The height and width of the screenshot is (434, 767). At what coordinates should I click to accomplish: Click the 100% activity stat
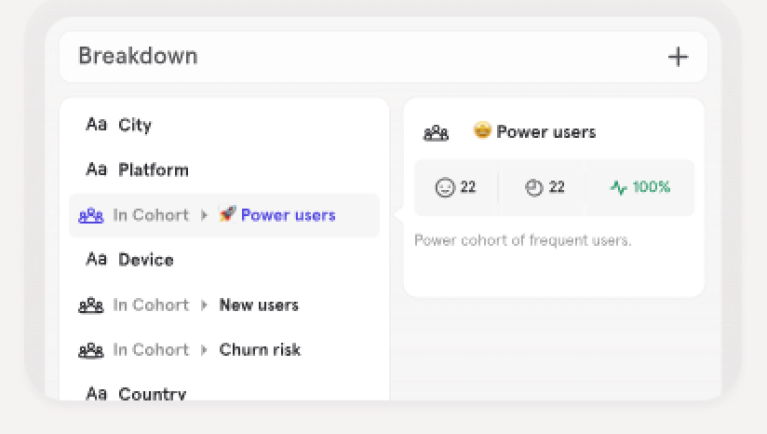(650, 187)
